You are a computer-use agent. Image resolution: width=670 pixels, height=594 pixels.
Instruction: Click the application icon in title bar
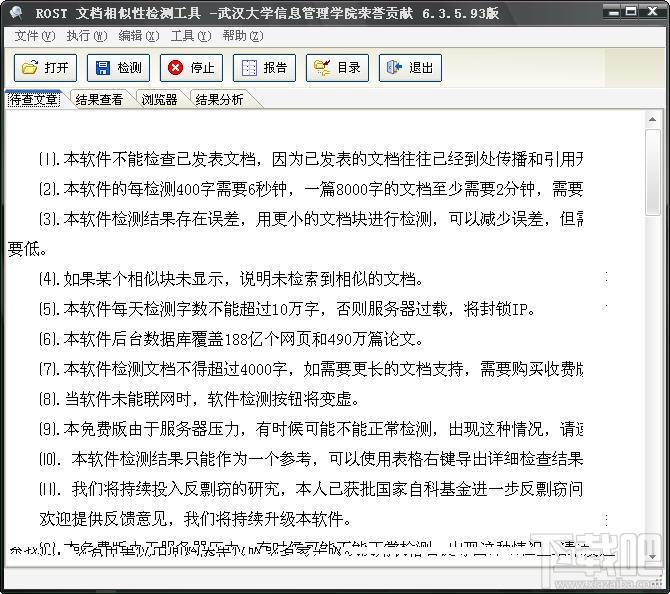[17, 13]
